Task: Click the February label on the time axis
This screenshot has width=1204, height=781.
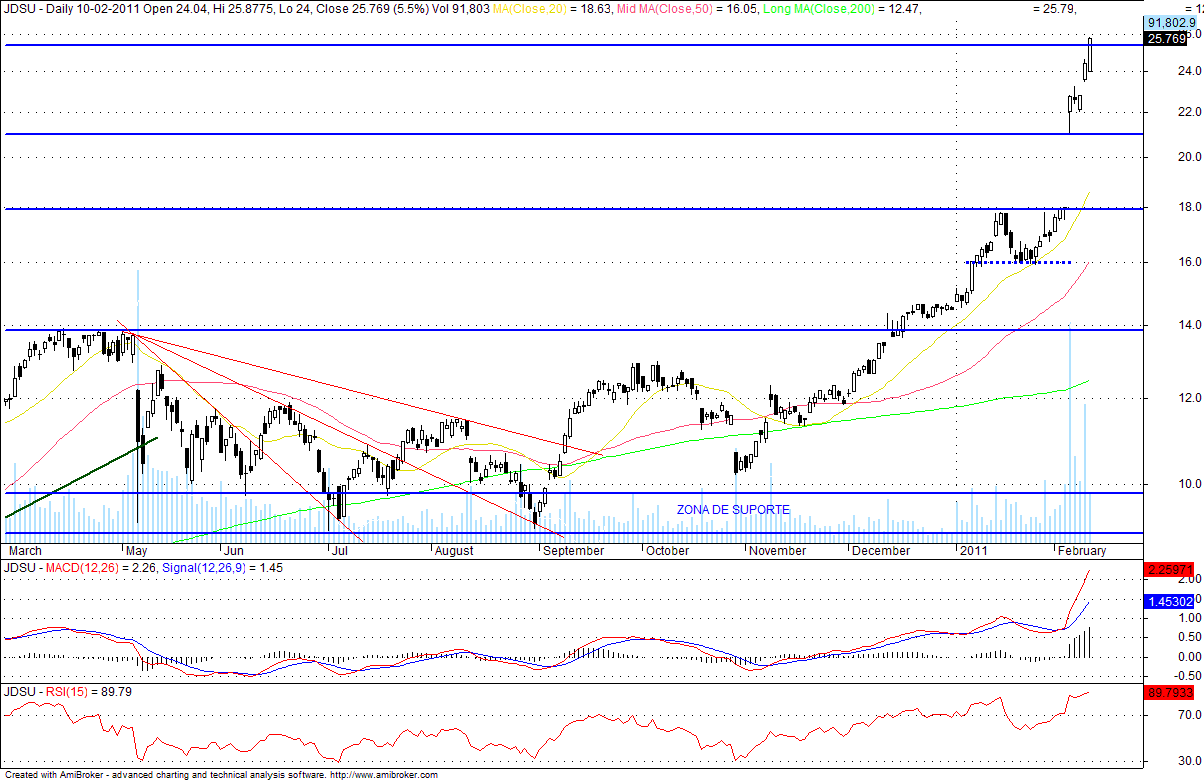Action: pyautogui.click(x=1083, y=550)
